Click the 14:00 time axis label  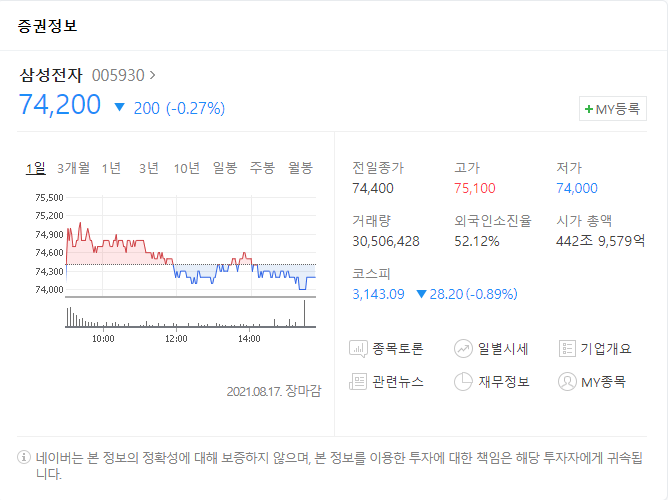[x=249, y=339]
